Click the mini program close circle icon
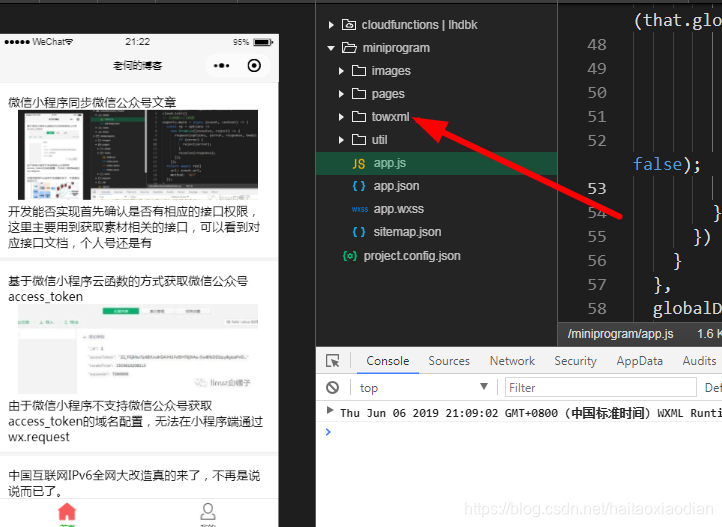The image size is (722, 527). (254, 65)
